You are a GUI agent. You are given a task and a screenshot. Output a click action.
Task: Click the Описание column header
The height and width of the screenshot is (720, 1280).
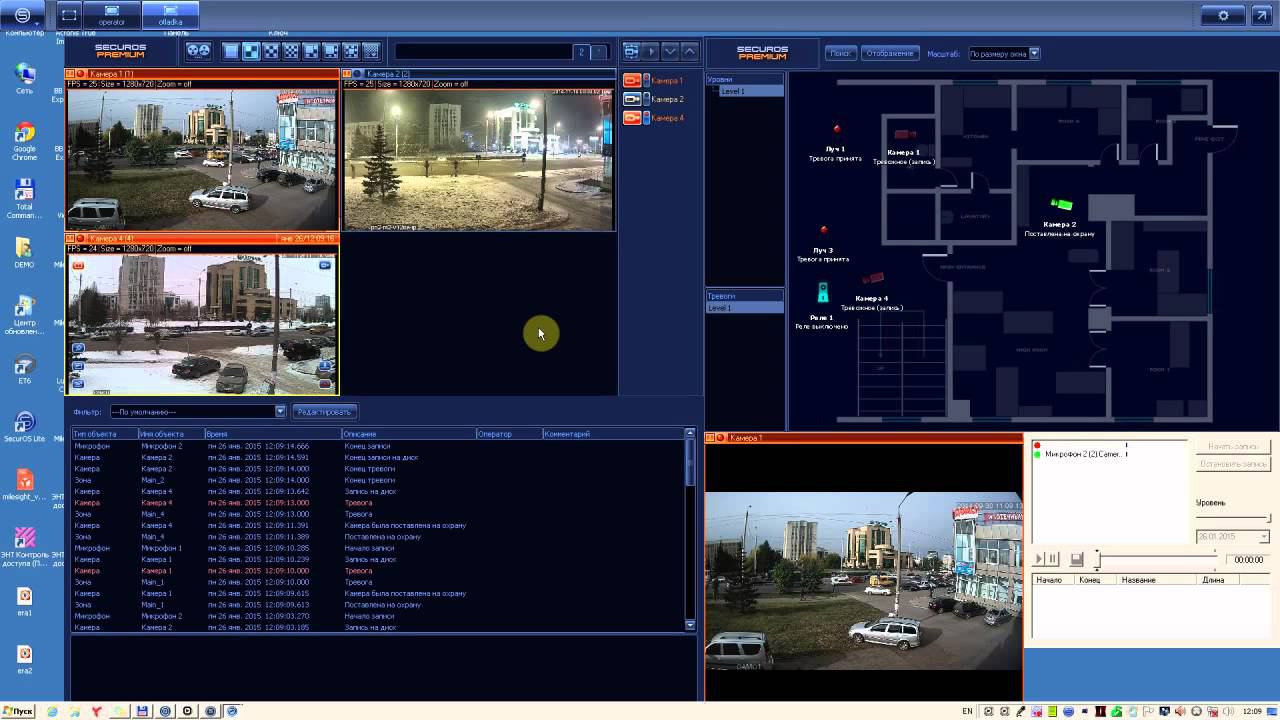tap(408, 434)
